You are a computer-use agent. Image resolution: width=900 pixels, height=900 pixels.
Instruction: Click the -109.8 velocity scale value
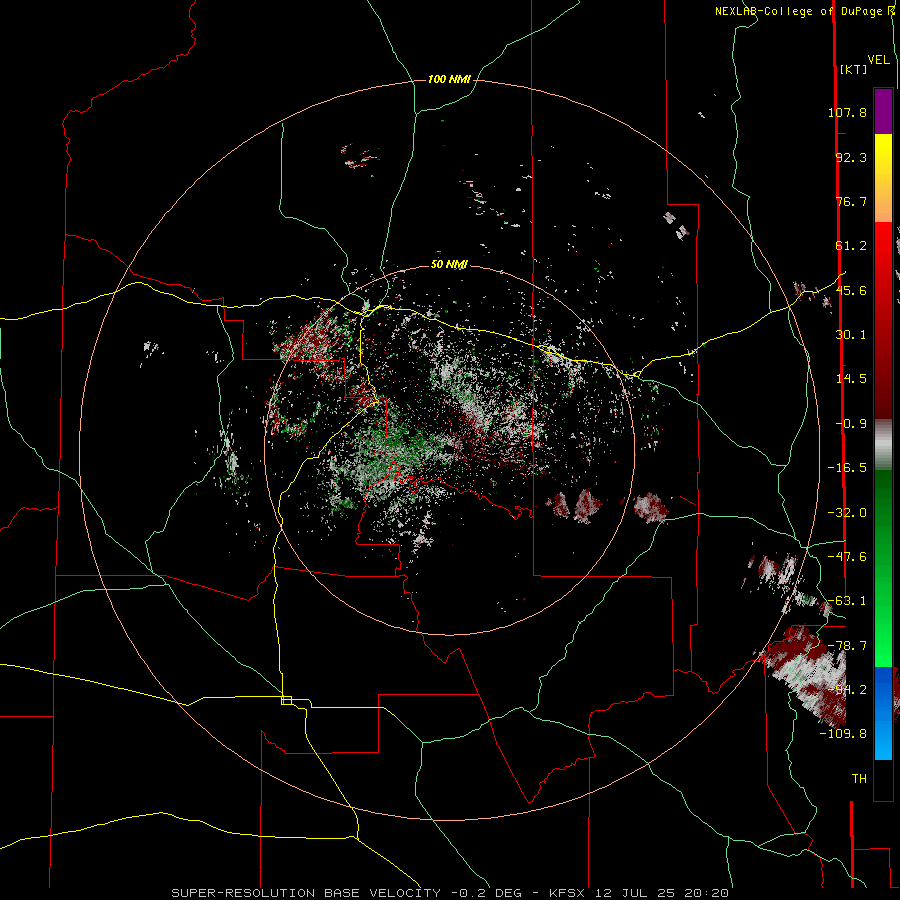[843, 734]
